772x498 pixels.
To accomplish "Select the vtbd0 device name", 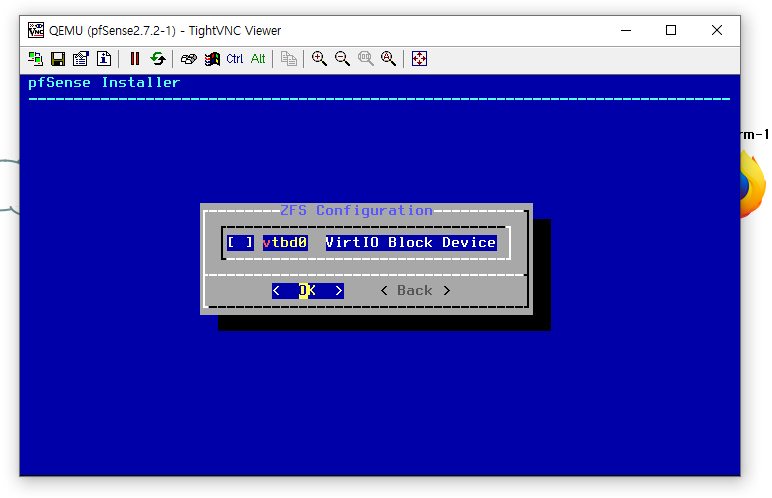I will (285, 242).
